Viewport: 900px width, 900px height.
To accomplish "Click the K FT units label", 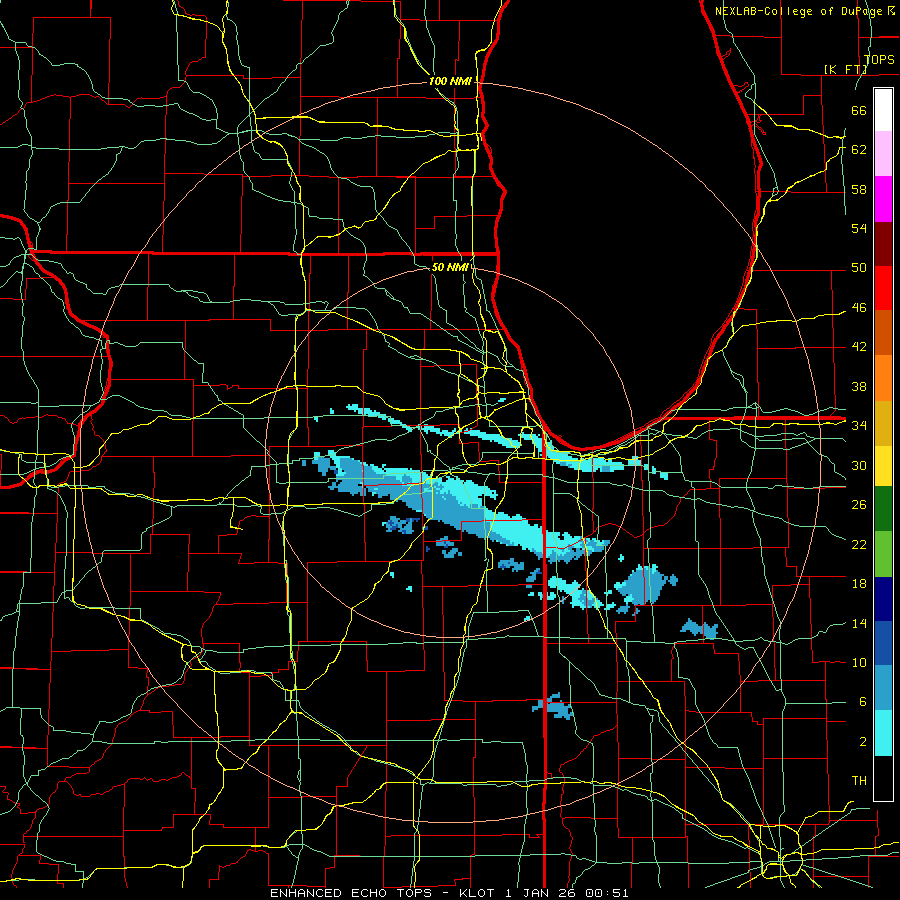I will 845,69.
